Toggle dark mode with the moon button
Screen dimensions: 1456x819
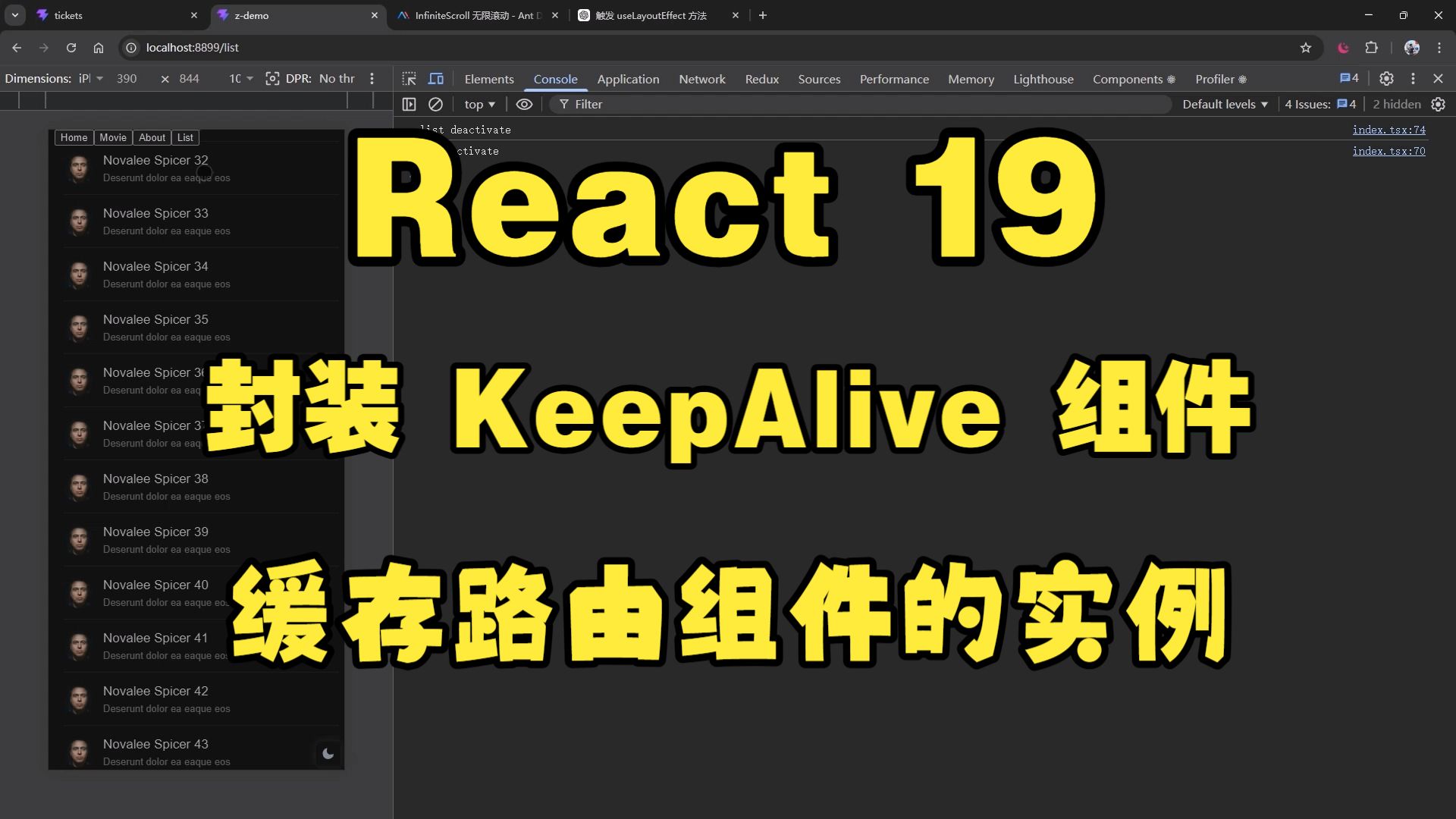[x=328, y=753]
